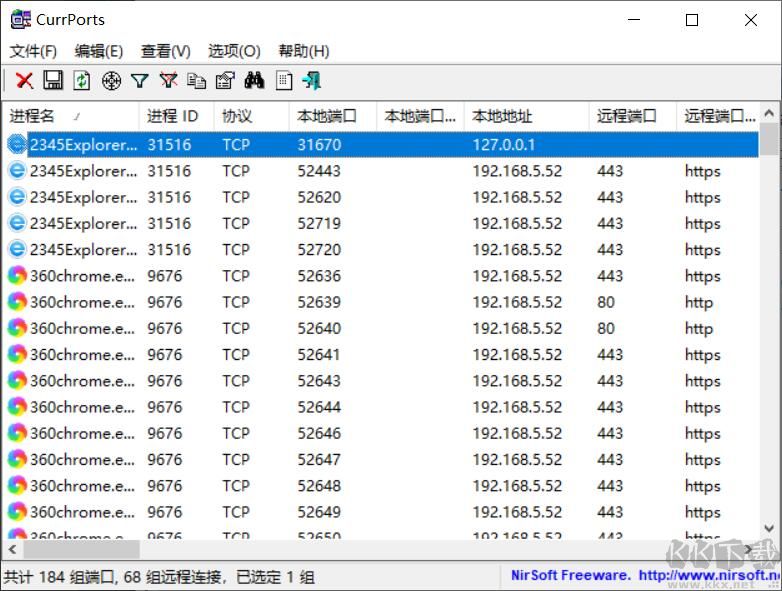Click the horizontal scrollbar right arrow
Image resolution: width=782 pixels, height=591 pixels.
[751, 549]
